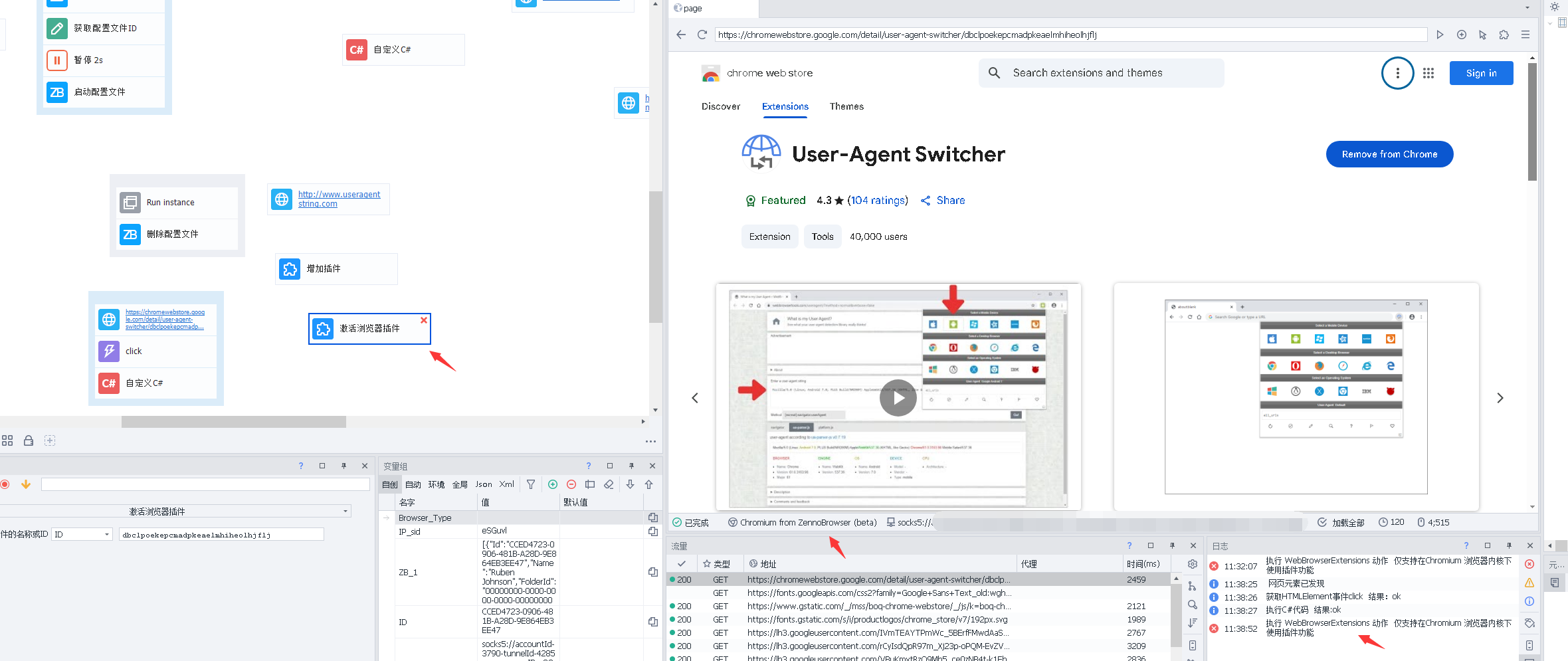Focus the Search extensions and themes box
This screenshot has width=1568, height=661.
pos(1101,73)
